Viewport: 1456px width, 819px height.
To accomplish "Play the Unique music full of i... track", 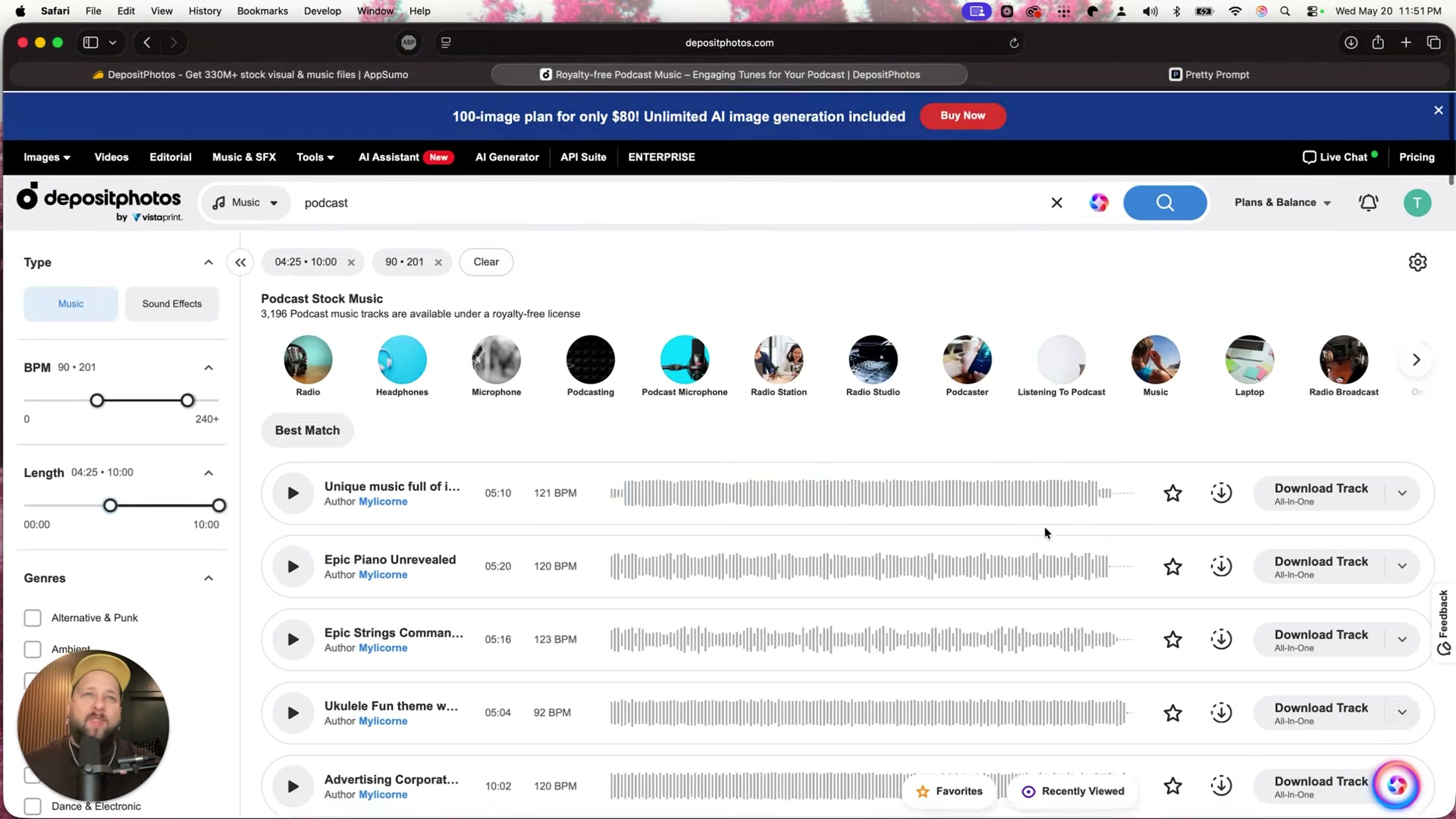I will click(x=293, y=493).
